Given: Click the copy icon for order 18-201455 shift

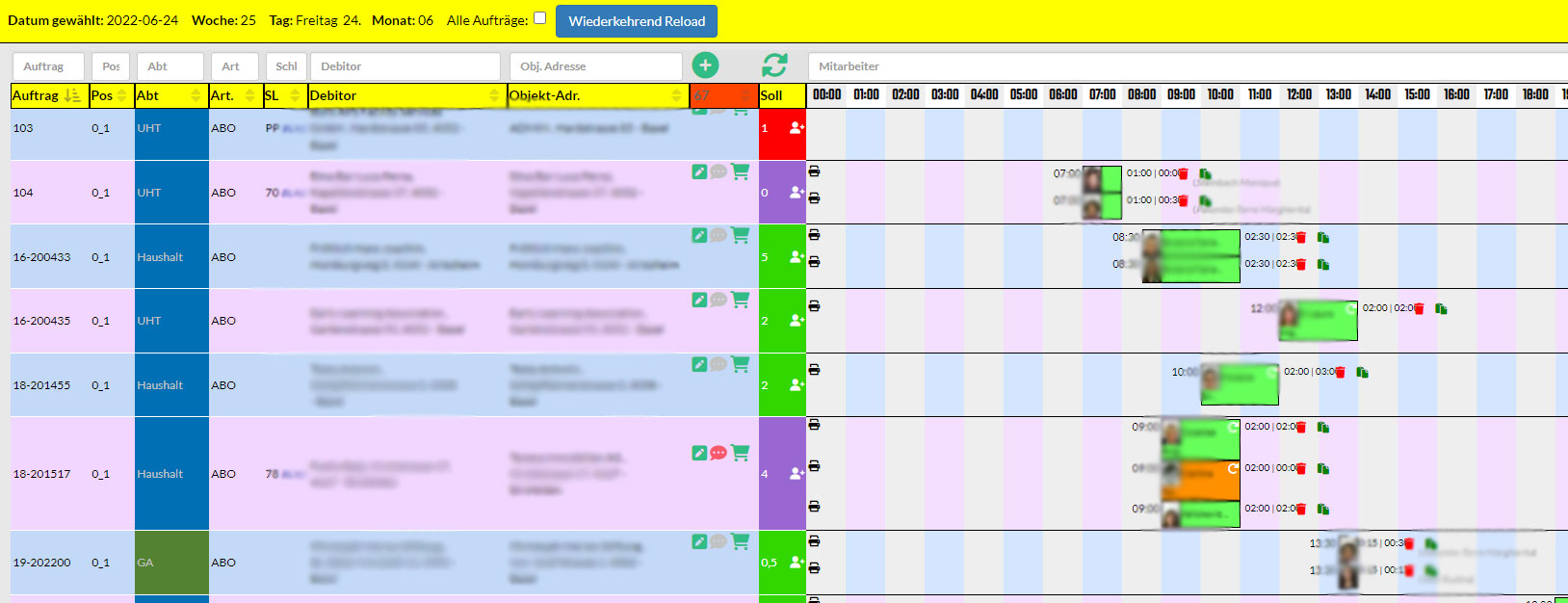Looking at the screenshot, I should (1363, 373).
